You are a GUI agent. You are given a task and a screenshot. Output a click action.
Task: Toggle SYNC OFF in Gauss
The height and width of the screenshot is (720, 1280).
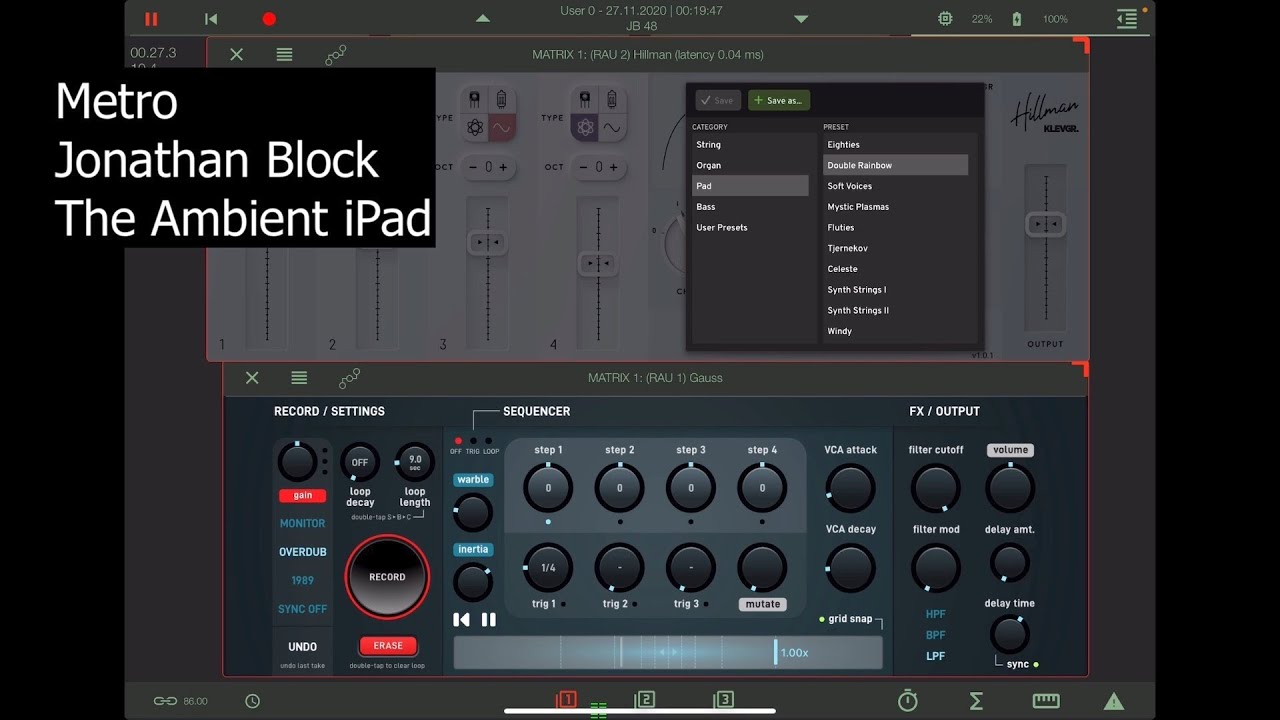pyautogui.click(x=302, y=609)
